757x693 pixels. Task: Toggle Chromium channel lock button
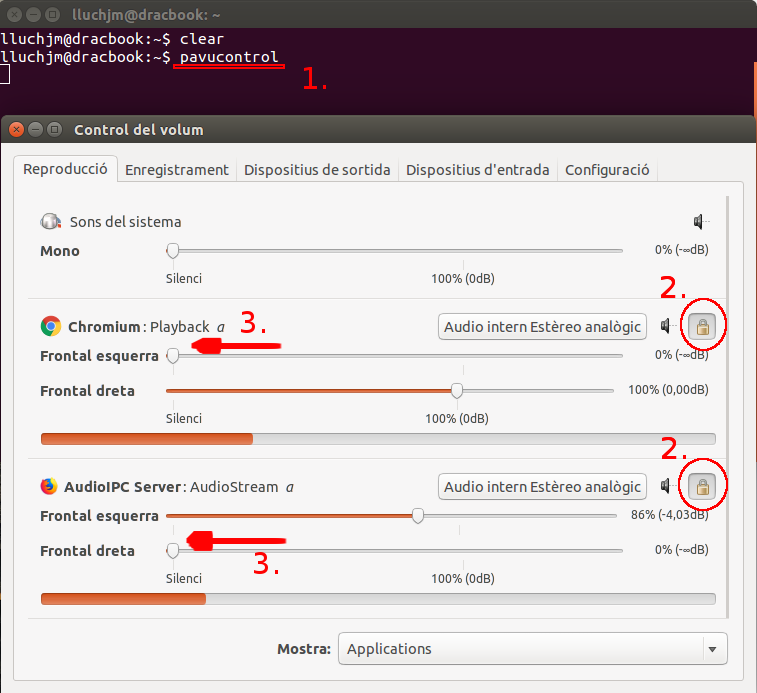tap(702, 326)
